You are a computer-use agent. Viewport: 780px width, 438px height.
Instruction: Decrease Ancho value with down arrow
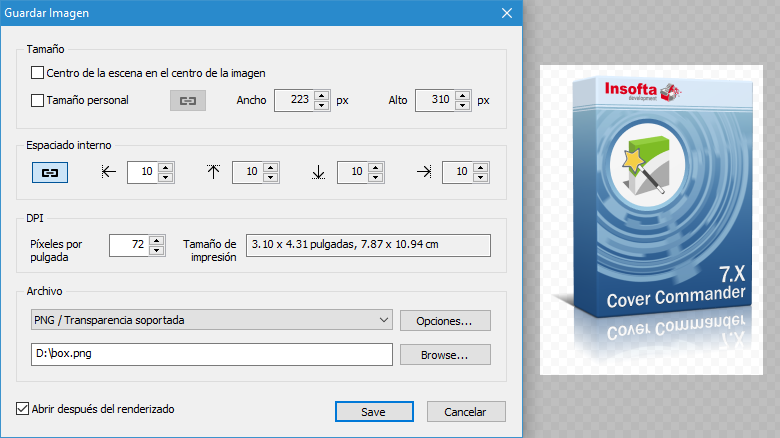322,106
